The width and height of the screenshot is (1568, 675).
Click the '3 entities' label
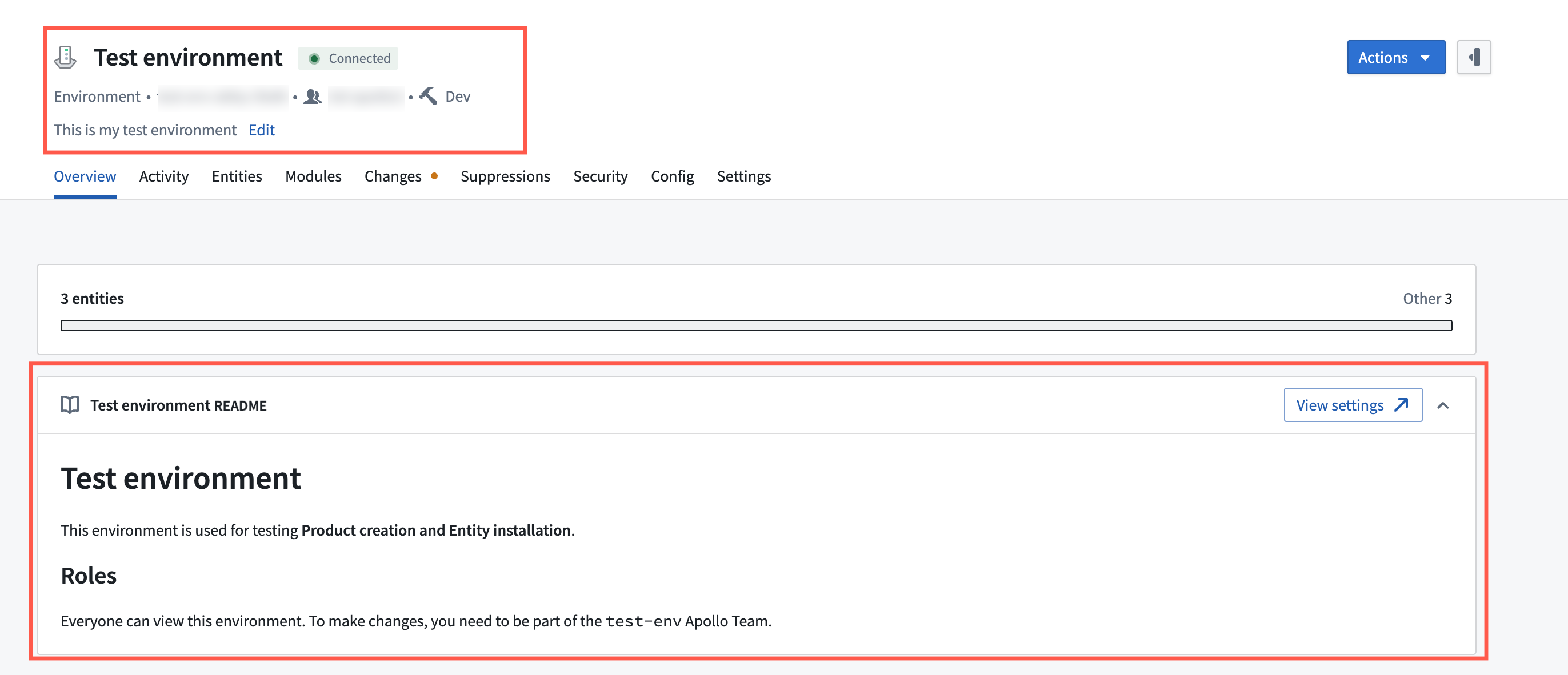[x=92, y=299]
